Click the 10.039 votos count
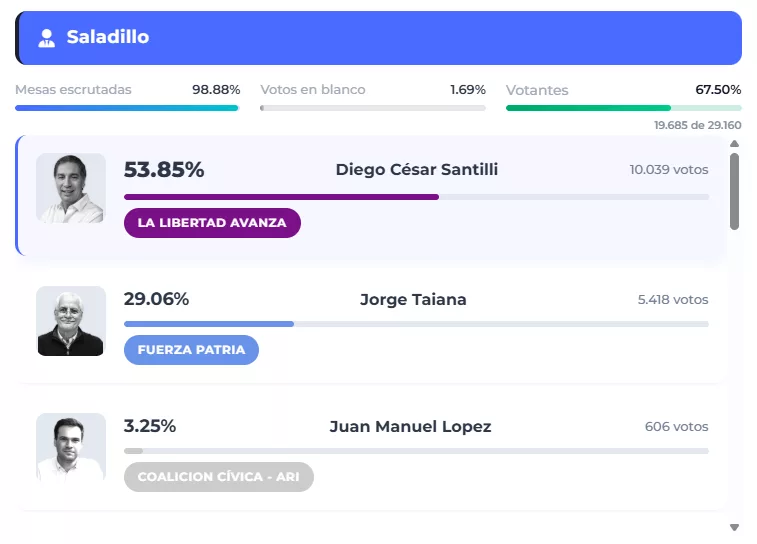 tap(668, 170)
